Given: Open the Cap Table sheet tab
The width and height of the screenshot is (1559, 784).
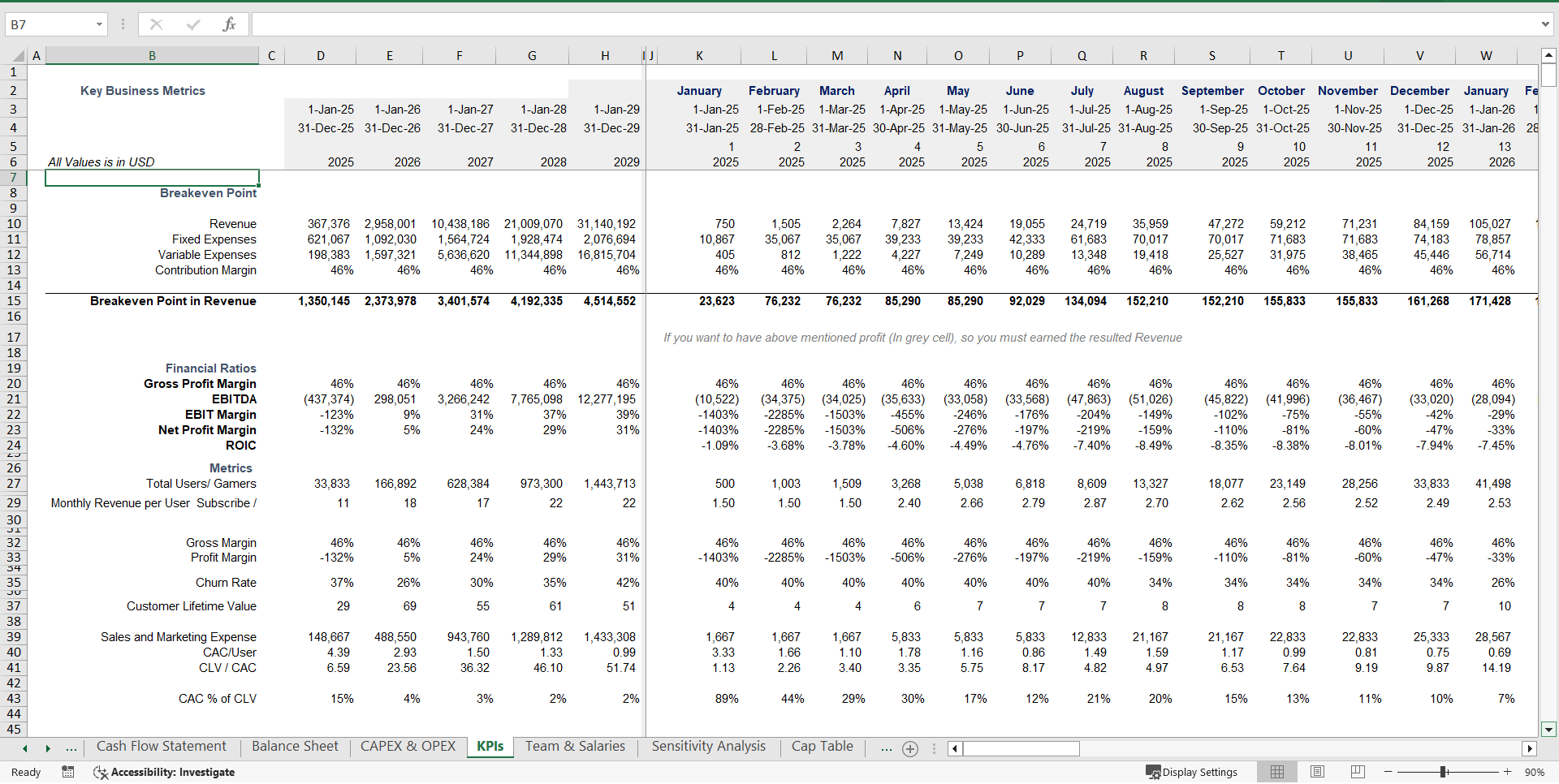Looking at the screenshot, I should coord(823,747).
